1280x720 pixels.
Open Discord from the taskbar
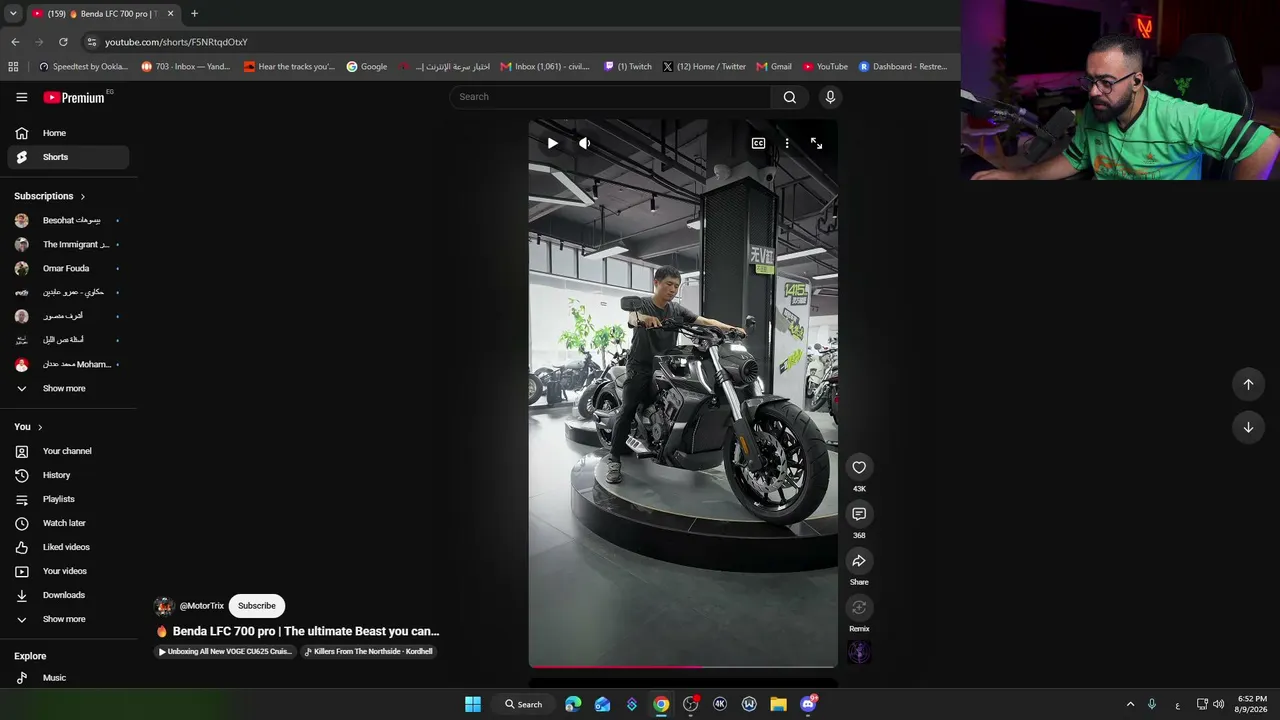point(808,704)
